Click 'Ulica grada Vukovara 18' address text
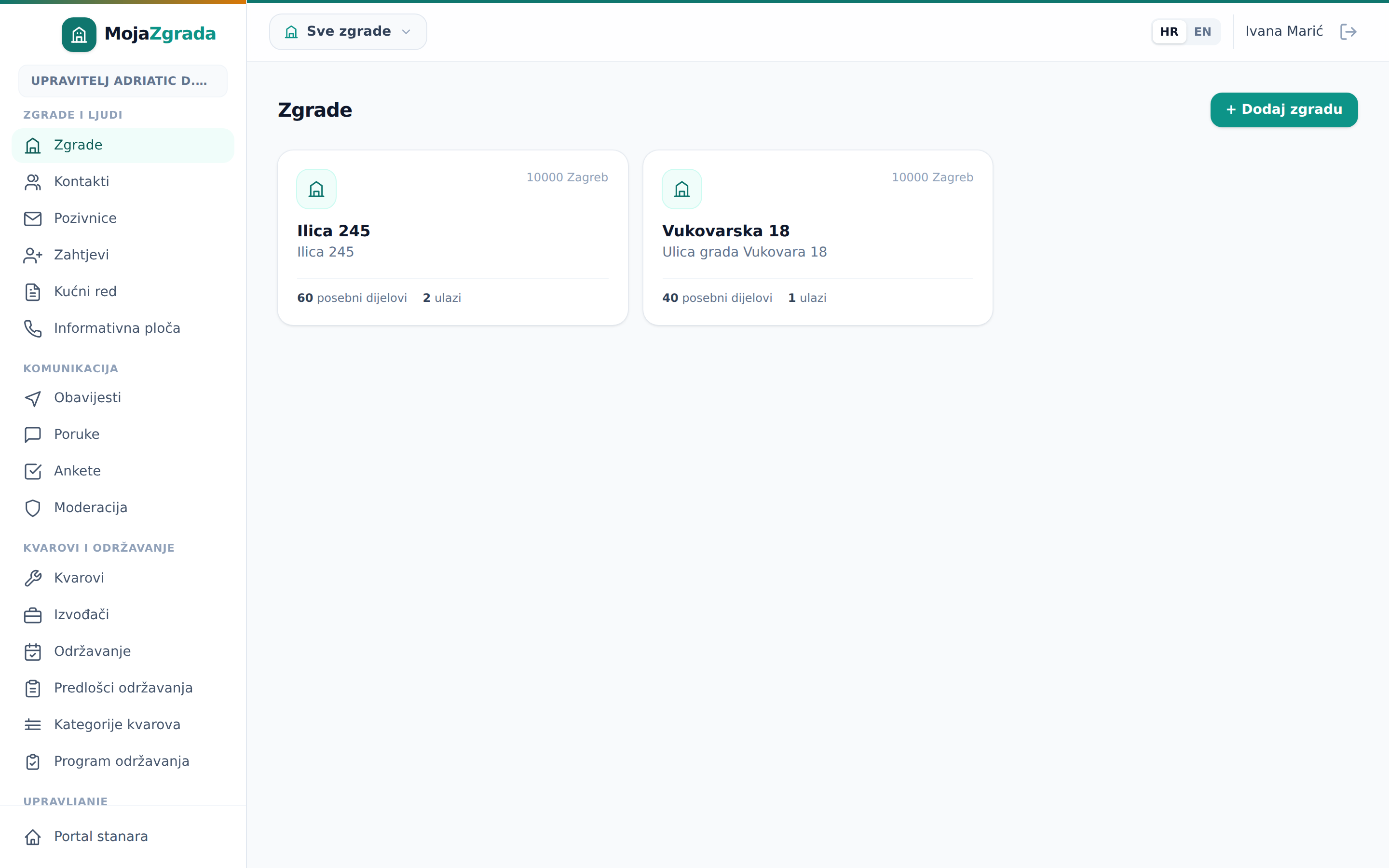The width and height of the screenshot is (1389, 868). [x=745, y=252]
